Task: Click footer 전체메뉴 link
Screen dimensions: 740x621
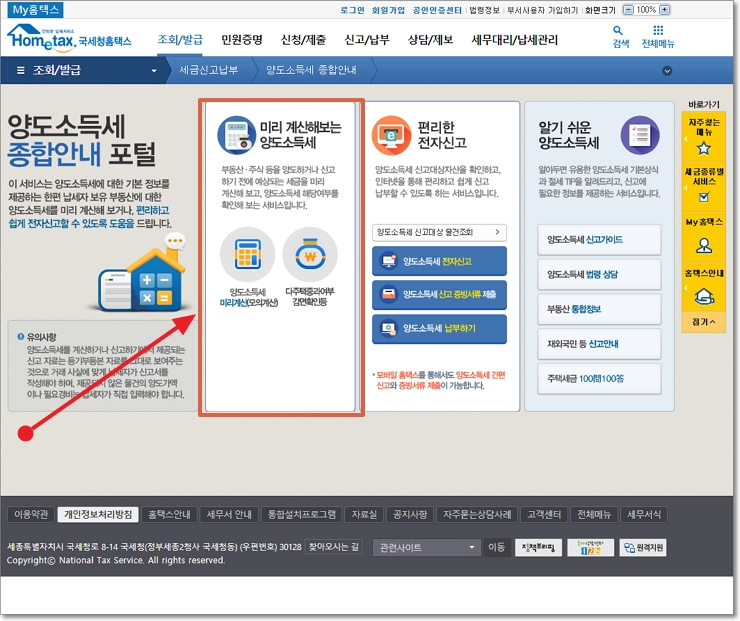Action: click(594, 514)
